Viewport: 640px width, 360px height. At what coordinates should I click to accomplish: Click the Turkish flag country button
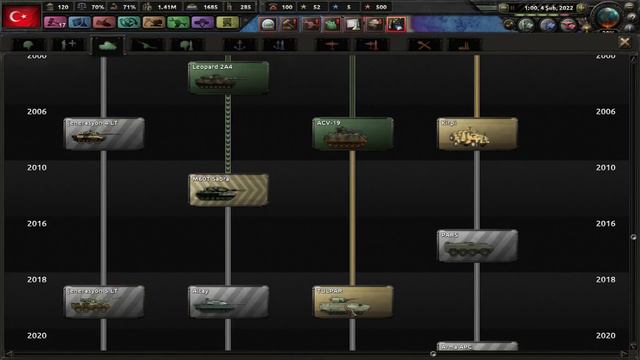click(21, 16)
